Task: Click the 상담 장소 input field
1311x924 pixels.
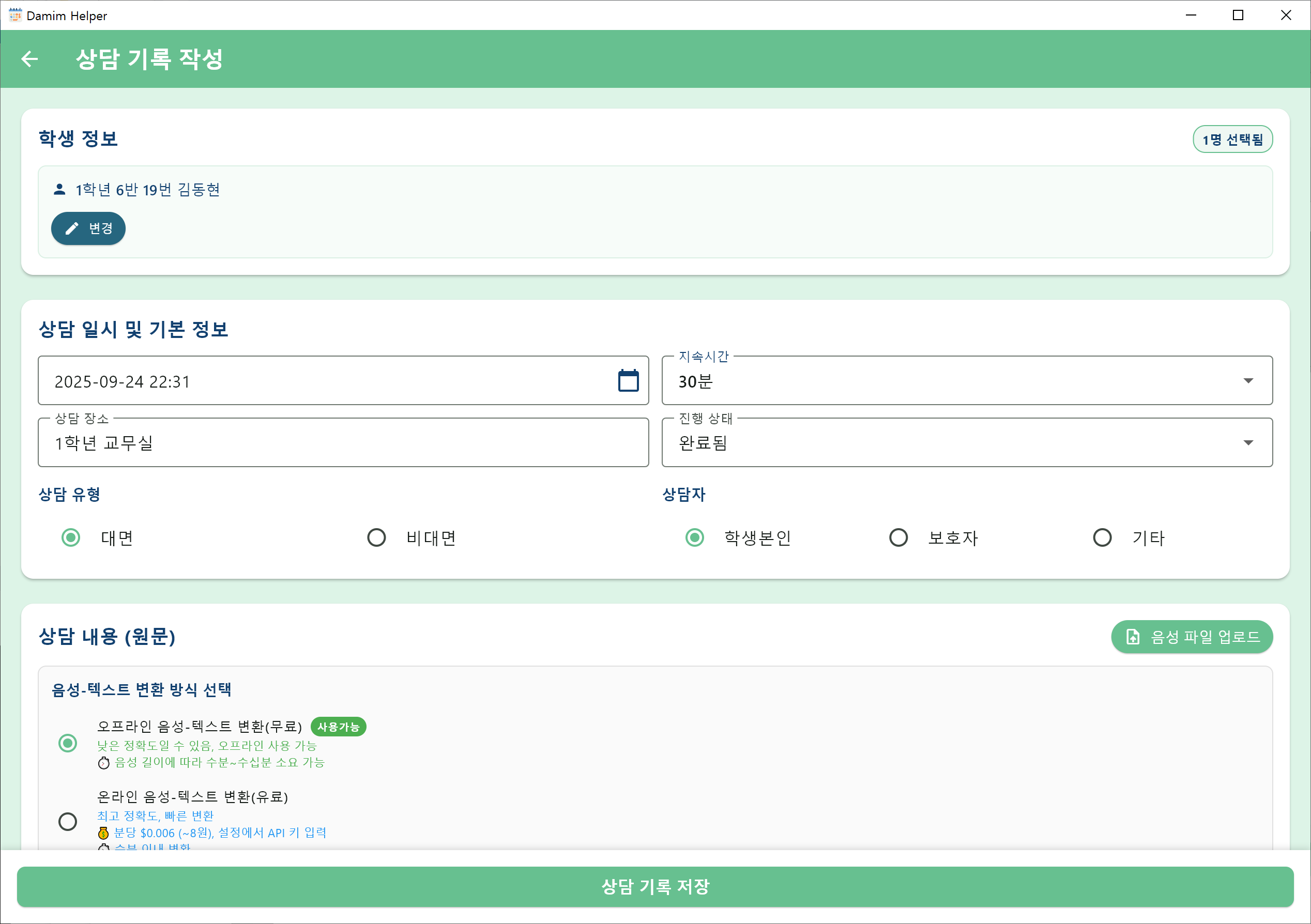Action: coord(343,442)
